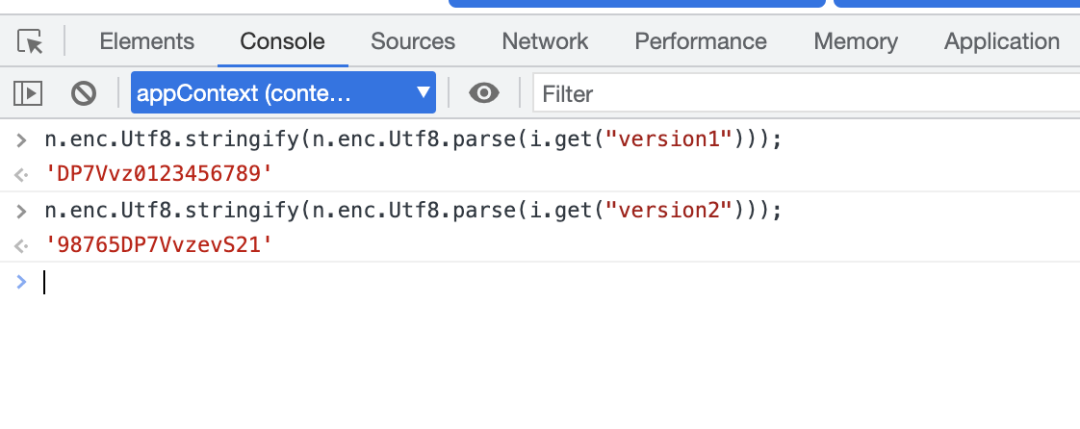Click the first input arrow beside version1 command
The width and height of the screenshot is (1080, 429).
point(21,140)
